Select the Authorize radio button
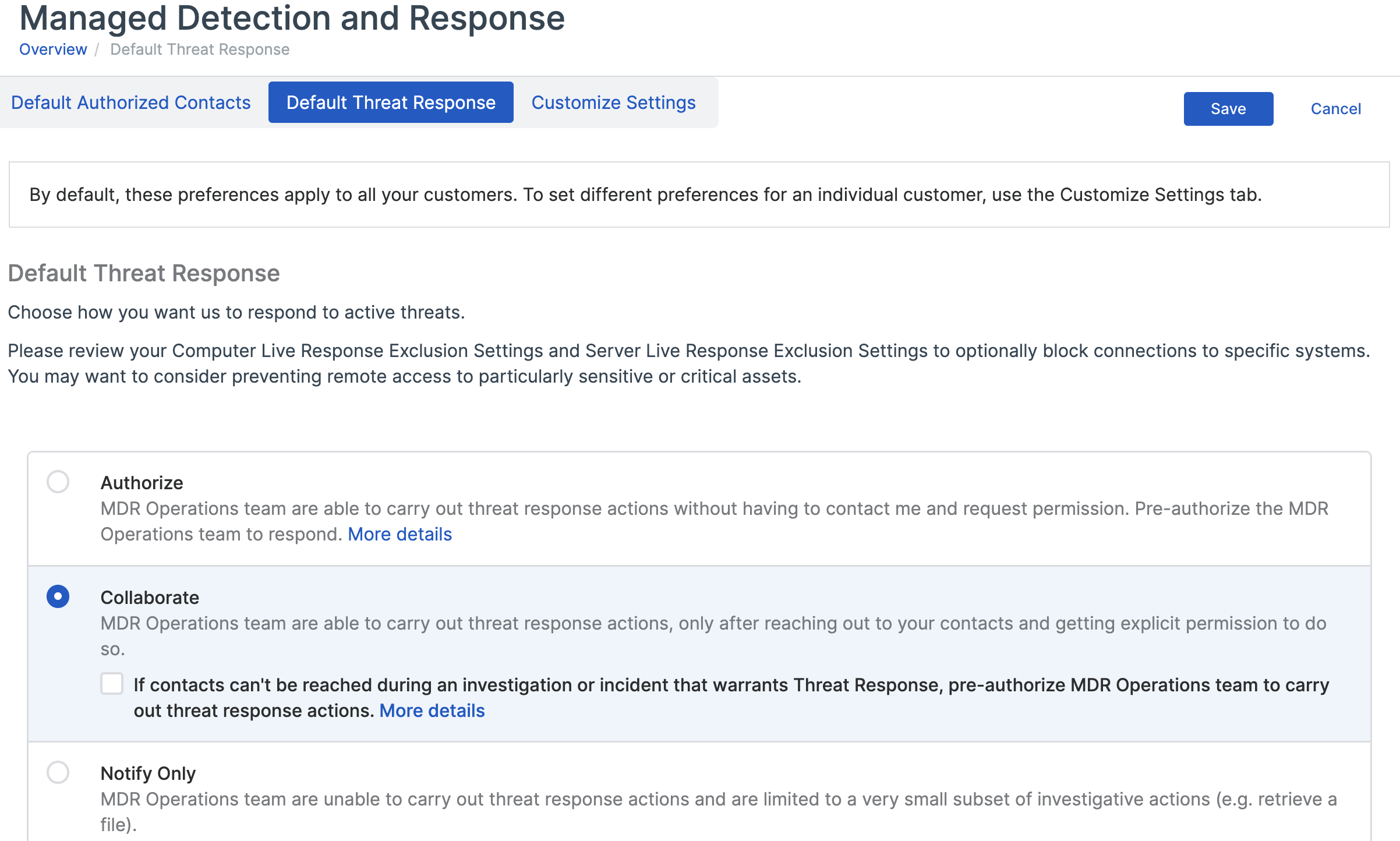The height and width of the screenshot is (841, 1400). 58,482
